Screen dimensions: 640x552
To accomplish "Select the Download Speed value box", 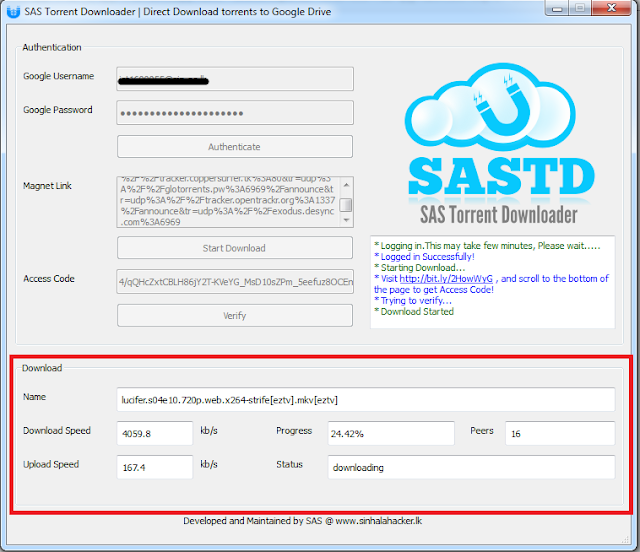I will pos(152,433).
